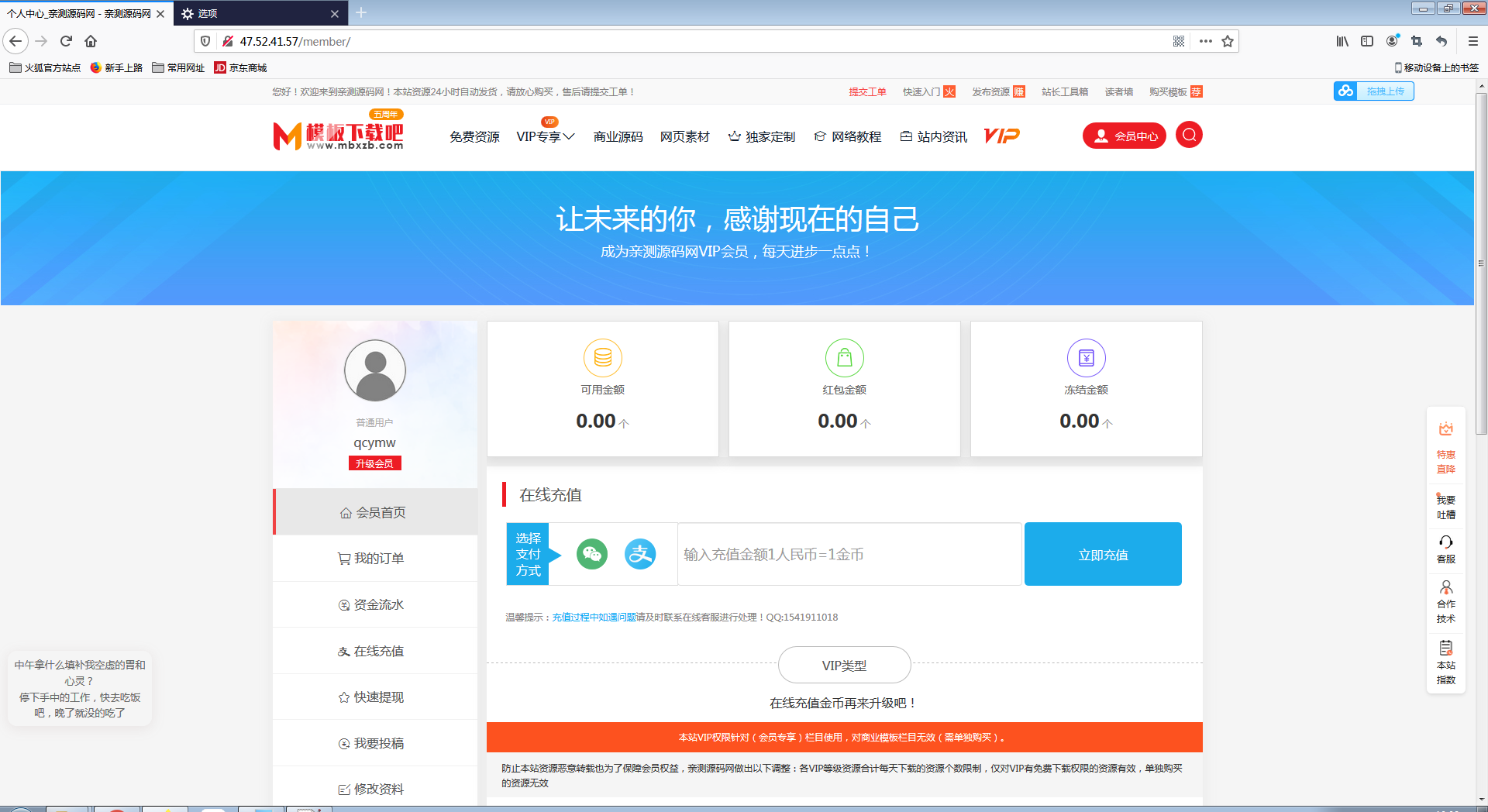
Task: Select WeChat Pay as payment method
Action: (592, 554)
